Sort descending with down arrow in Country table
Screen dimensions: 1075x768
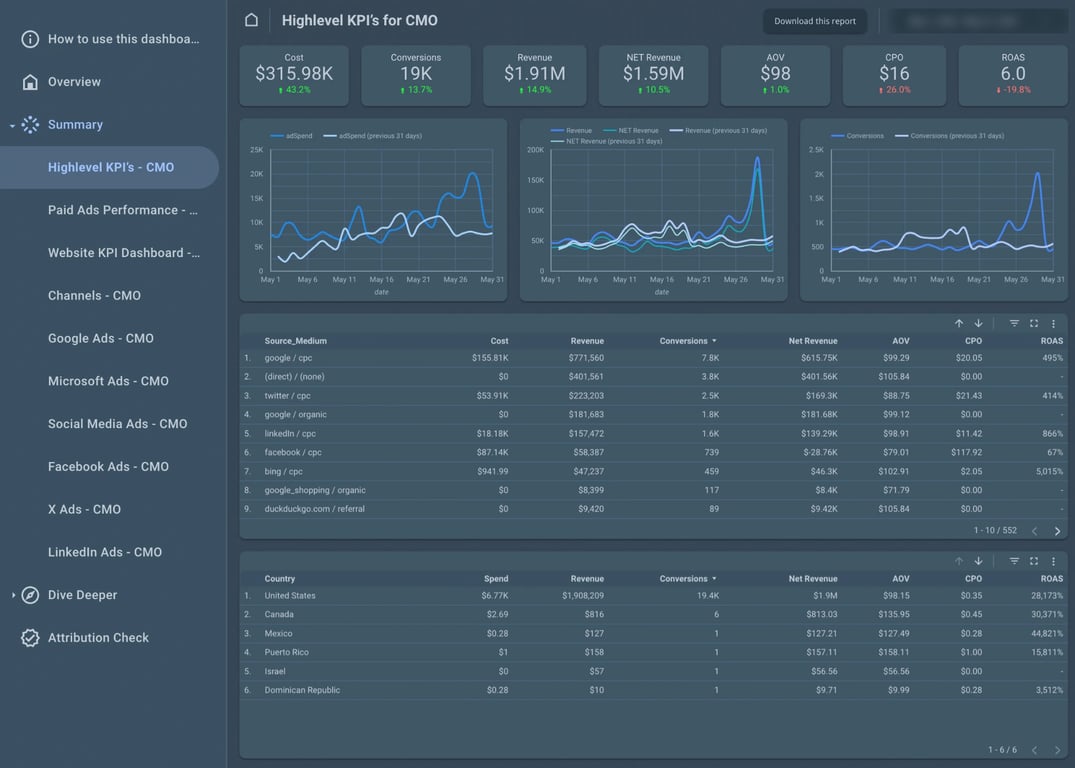978,561
